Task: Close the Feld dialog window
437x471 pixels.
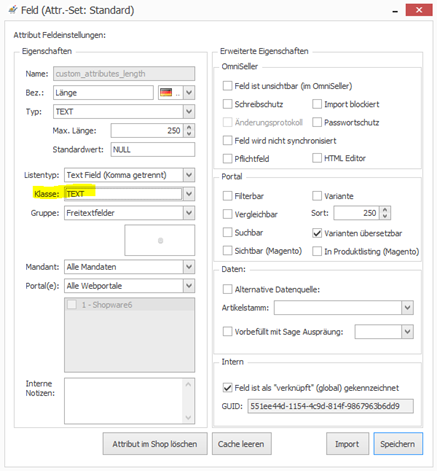Action: 419,10
